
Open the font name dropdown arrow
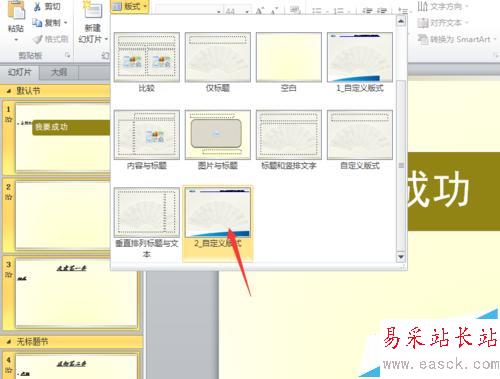219,12
